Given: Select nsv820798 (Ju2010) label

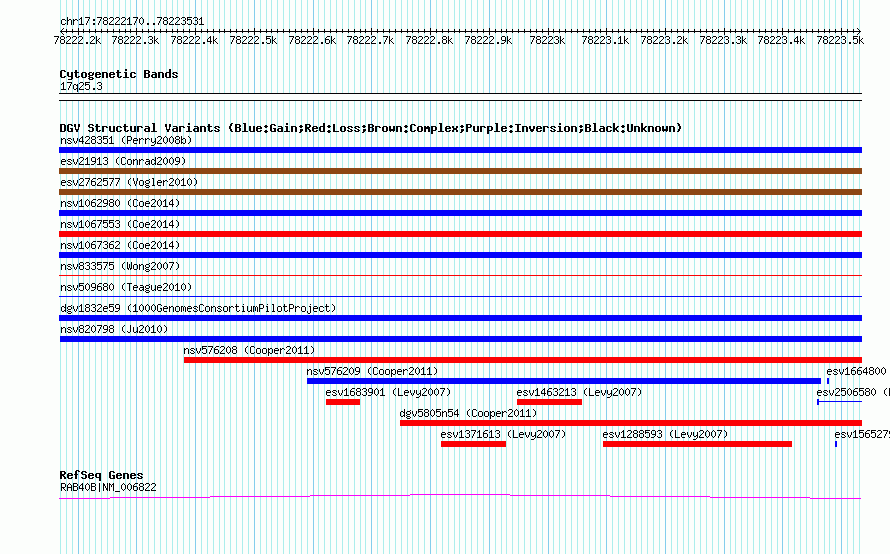Looking at the screenshot, I should tap(114, 329).
